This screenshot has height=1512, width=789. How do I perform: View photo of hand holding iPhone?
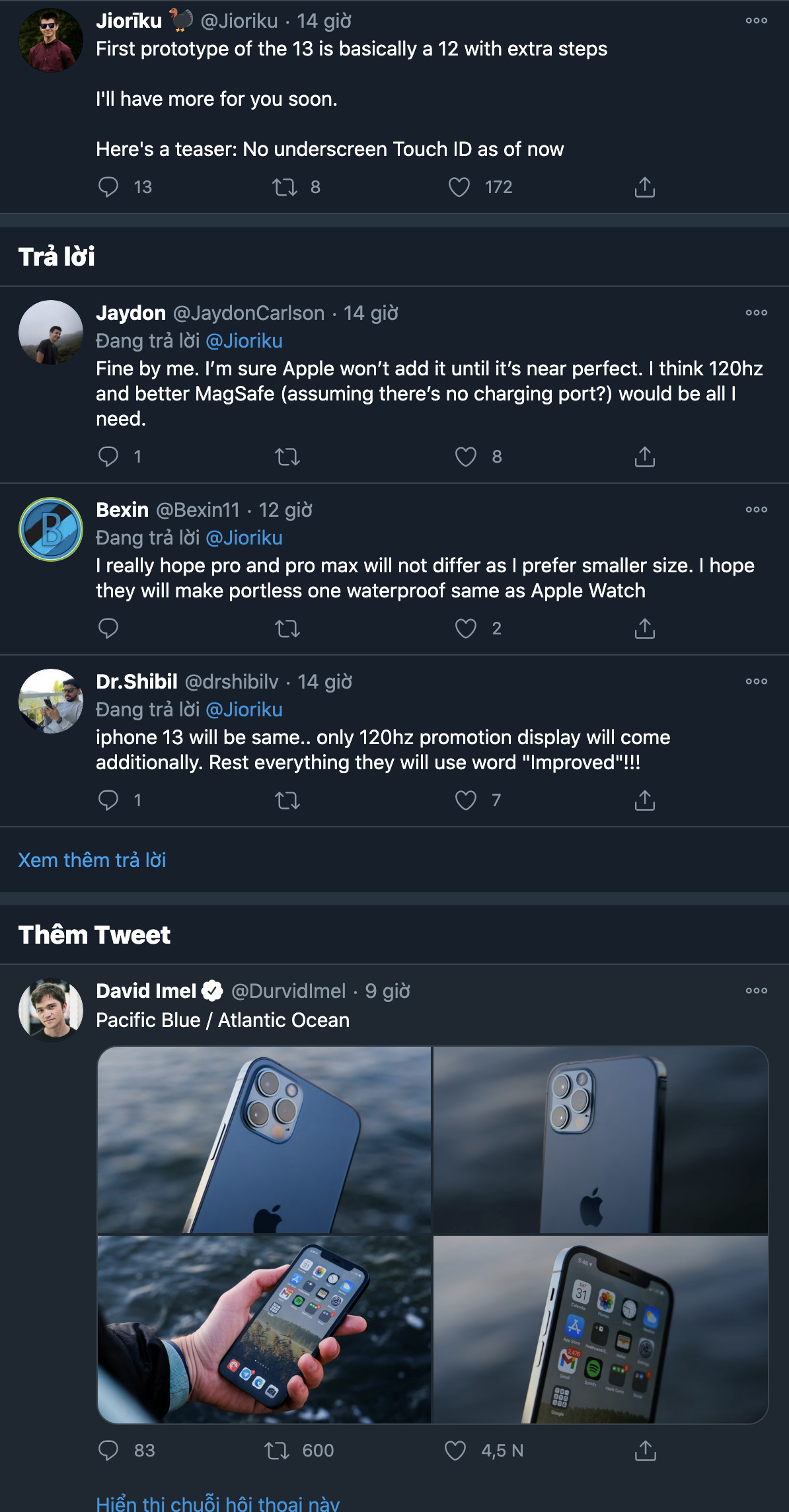pos(264,1329)
